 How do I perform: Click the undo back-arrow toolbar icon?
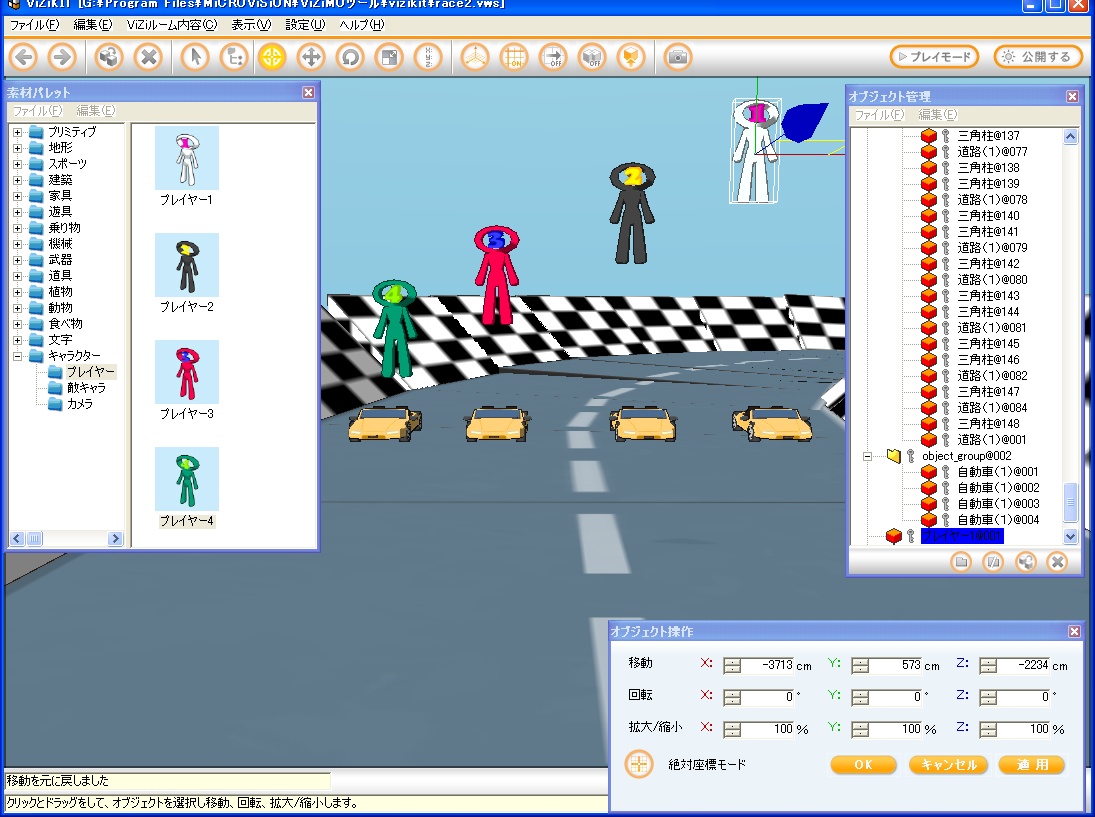point(24,57)
